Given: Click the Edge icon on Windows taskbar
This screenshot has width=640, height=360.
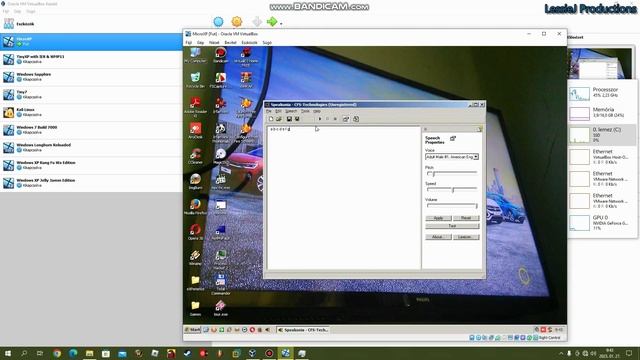Looking at the screenshot, I should click(x=73, y=353).
